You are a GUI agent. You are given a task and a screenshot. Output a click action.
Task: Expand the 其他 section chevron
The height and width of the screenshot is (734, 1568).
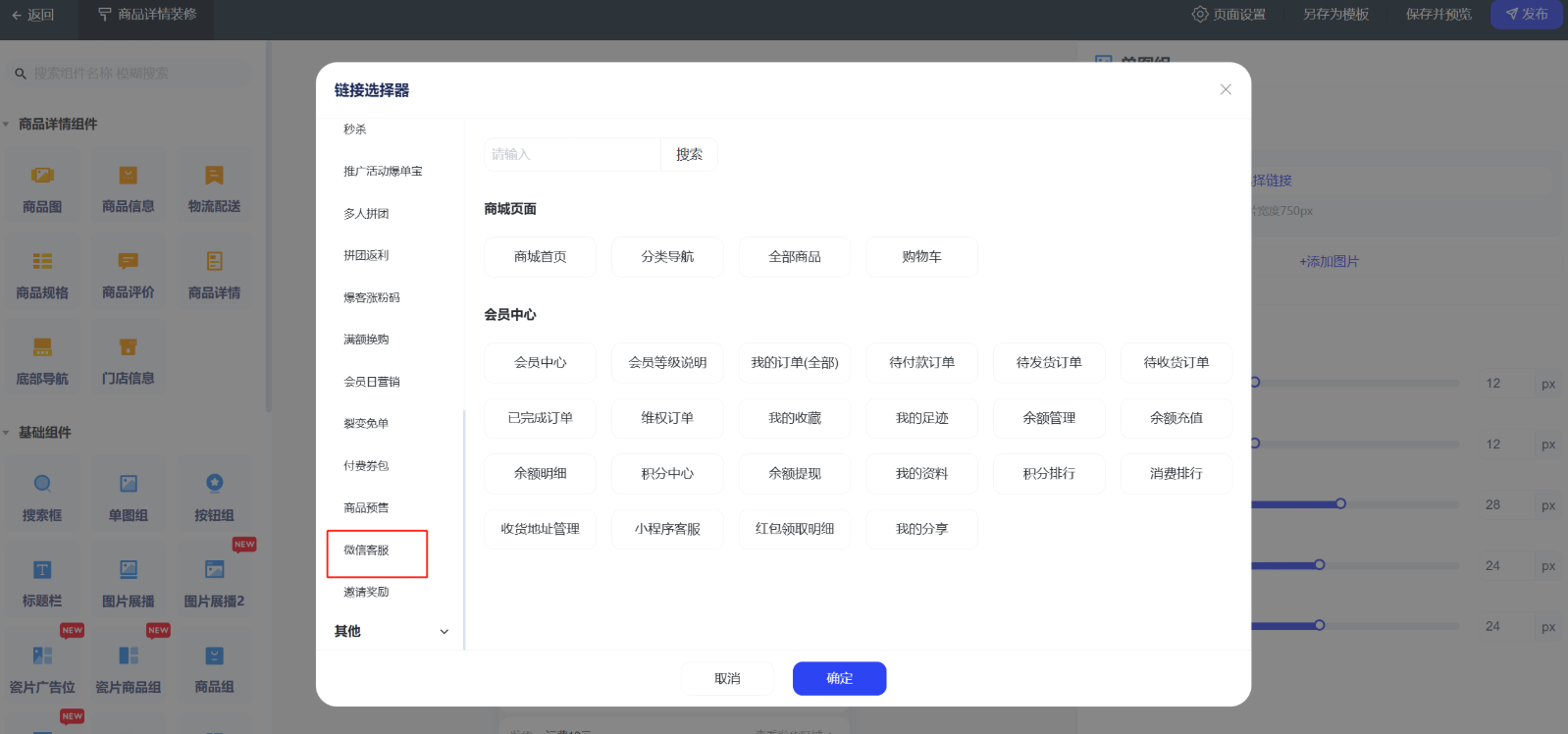coord(444,632)
